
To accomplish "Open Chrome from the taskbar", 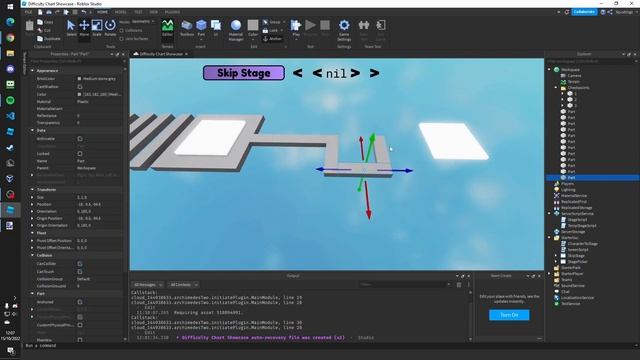I will (10, 38).
